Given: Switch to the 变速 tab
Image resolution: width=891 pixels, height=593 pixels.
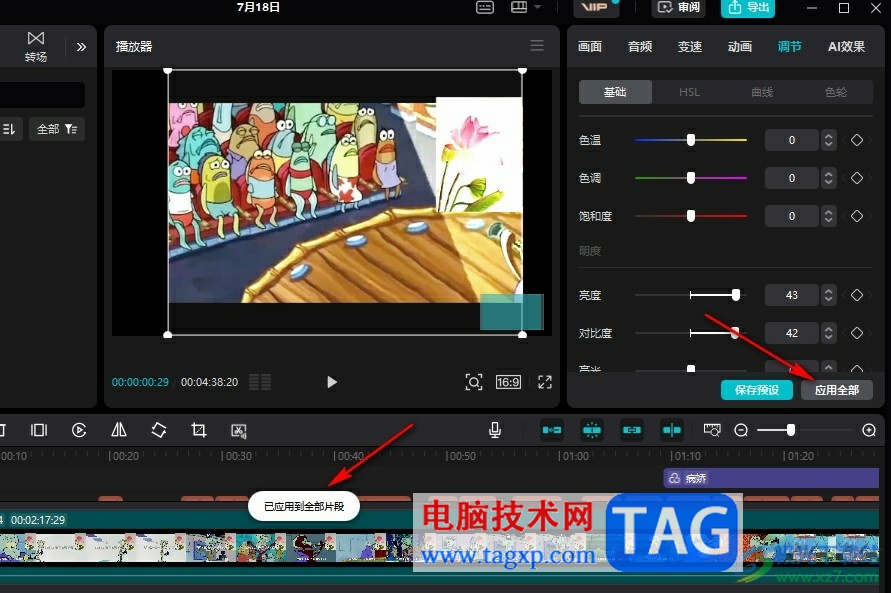Looking at the screenshot, I should (690, 47).
